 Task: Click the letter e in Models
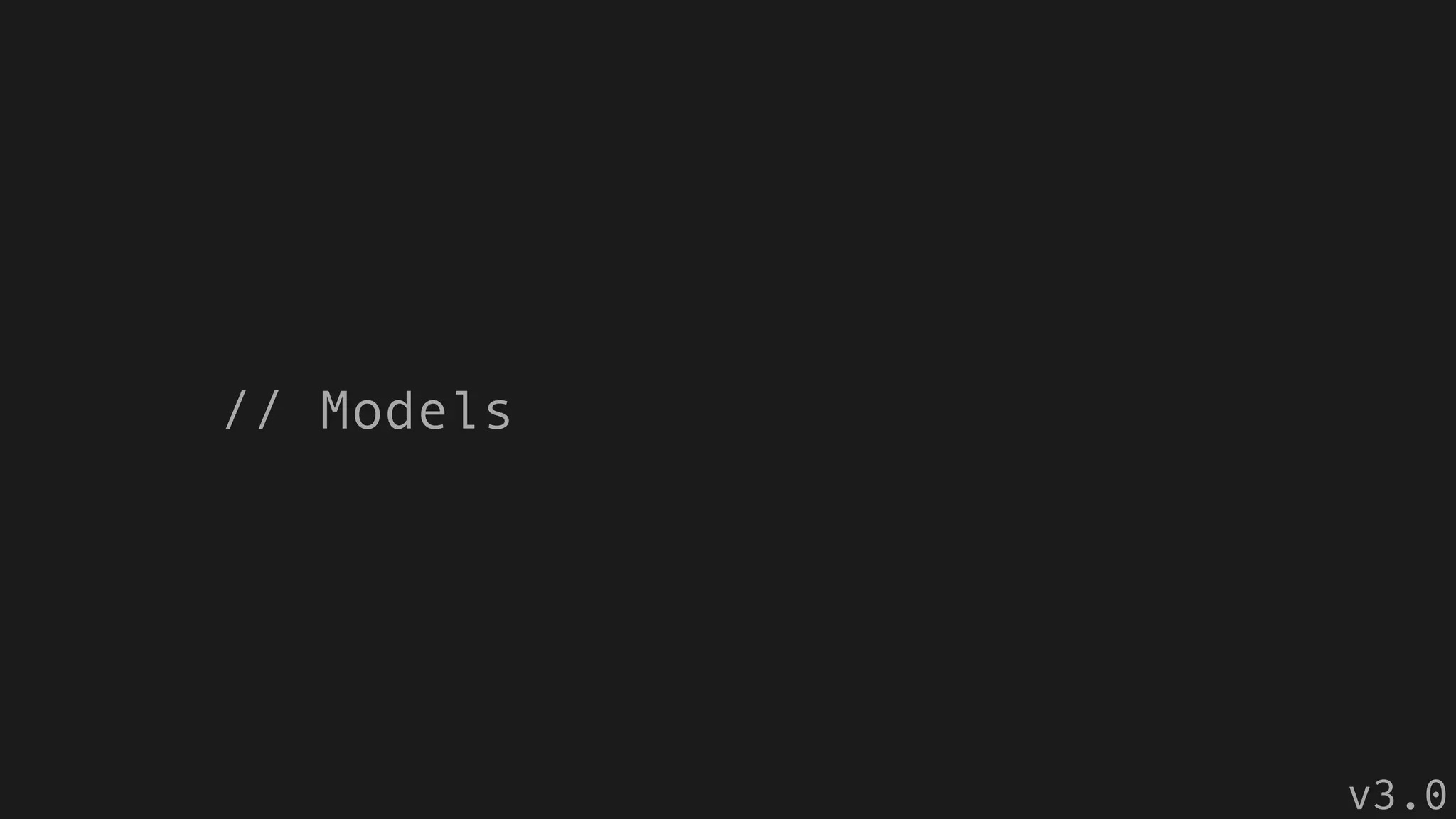(x=433, y=415)
